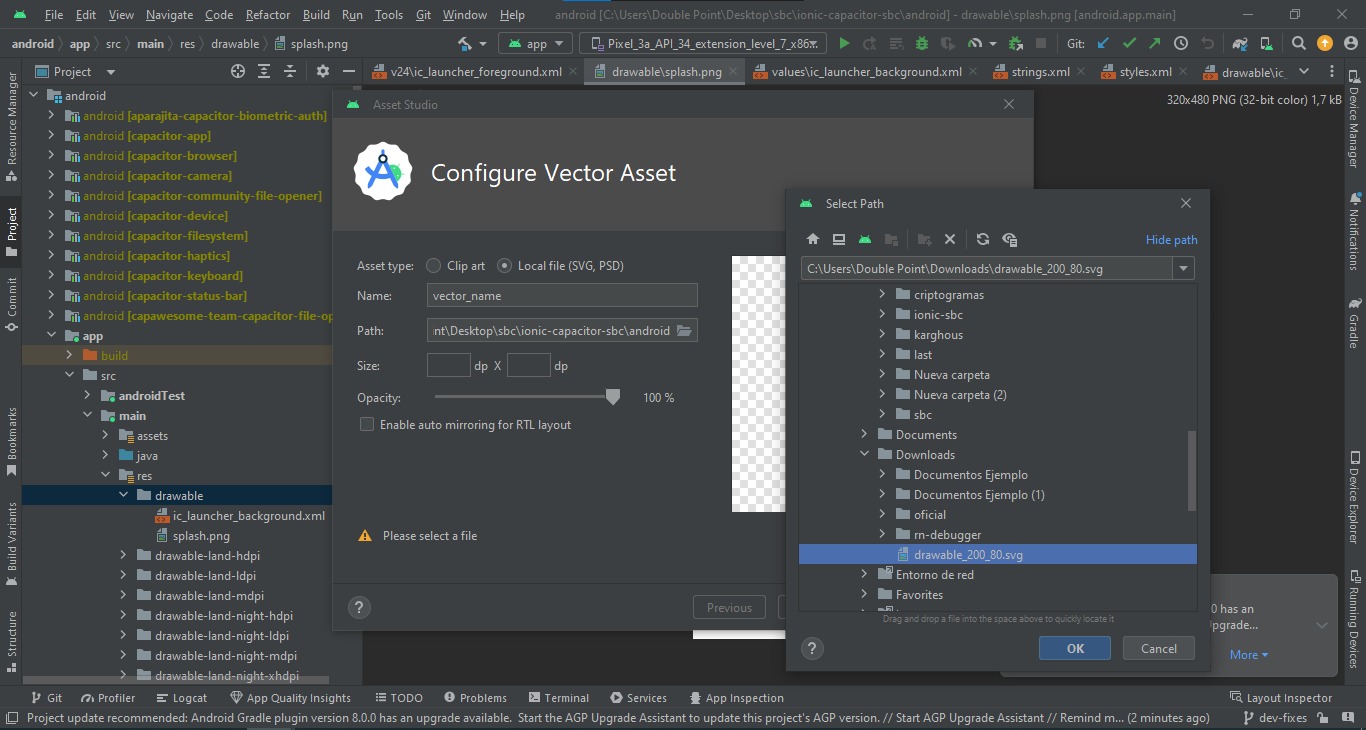Click the vector Name input field
This screenshot has height=730, width=1366.
pos(562,296)
